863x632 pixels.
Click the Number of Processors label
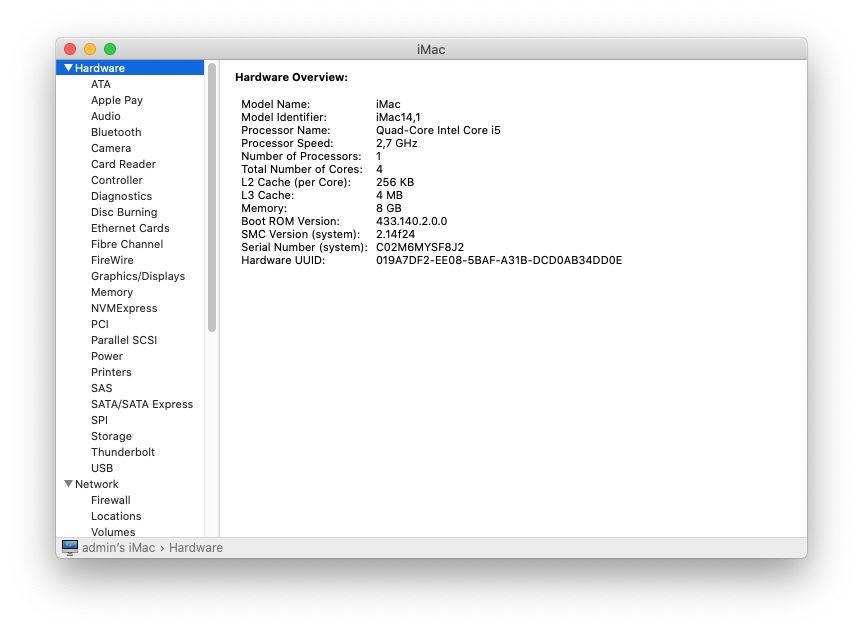coord(301,156)
